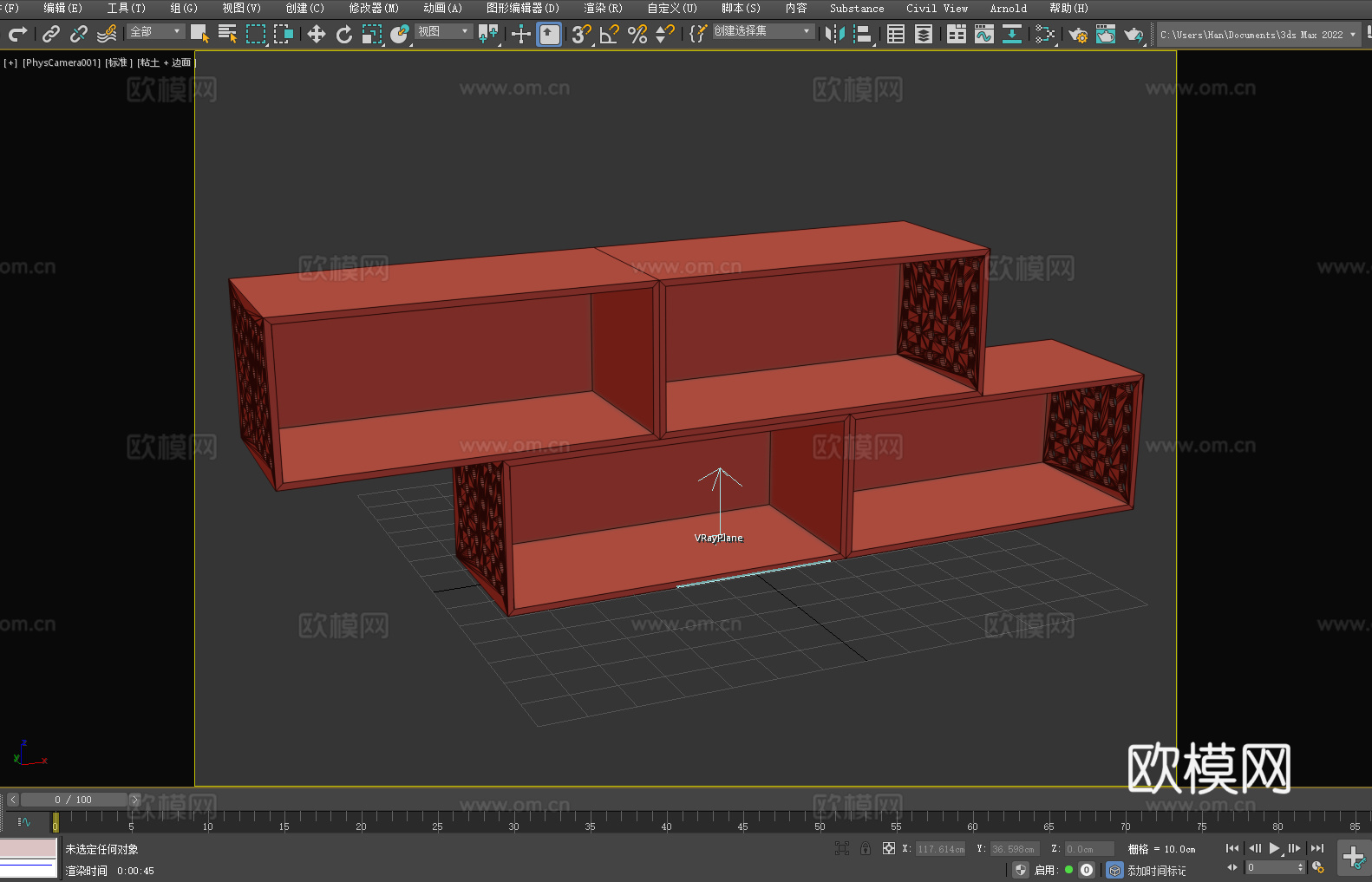Toggle the selection lock padlock icon
Viewport: 1372px width, 882px height.
pyautogui.click(x=866, y=848)
